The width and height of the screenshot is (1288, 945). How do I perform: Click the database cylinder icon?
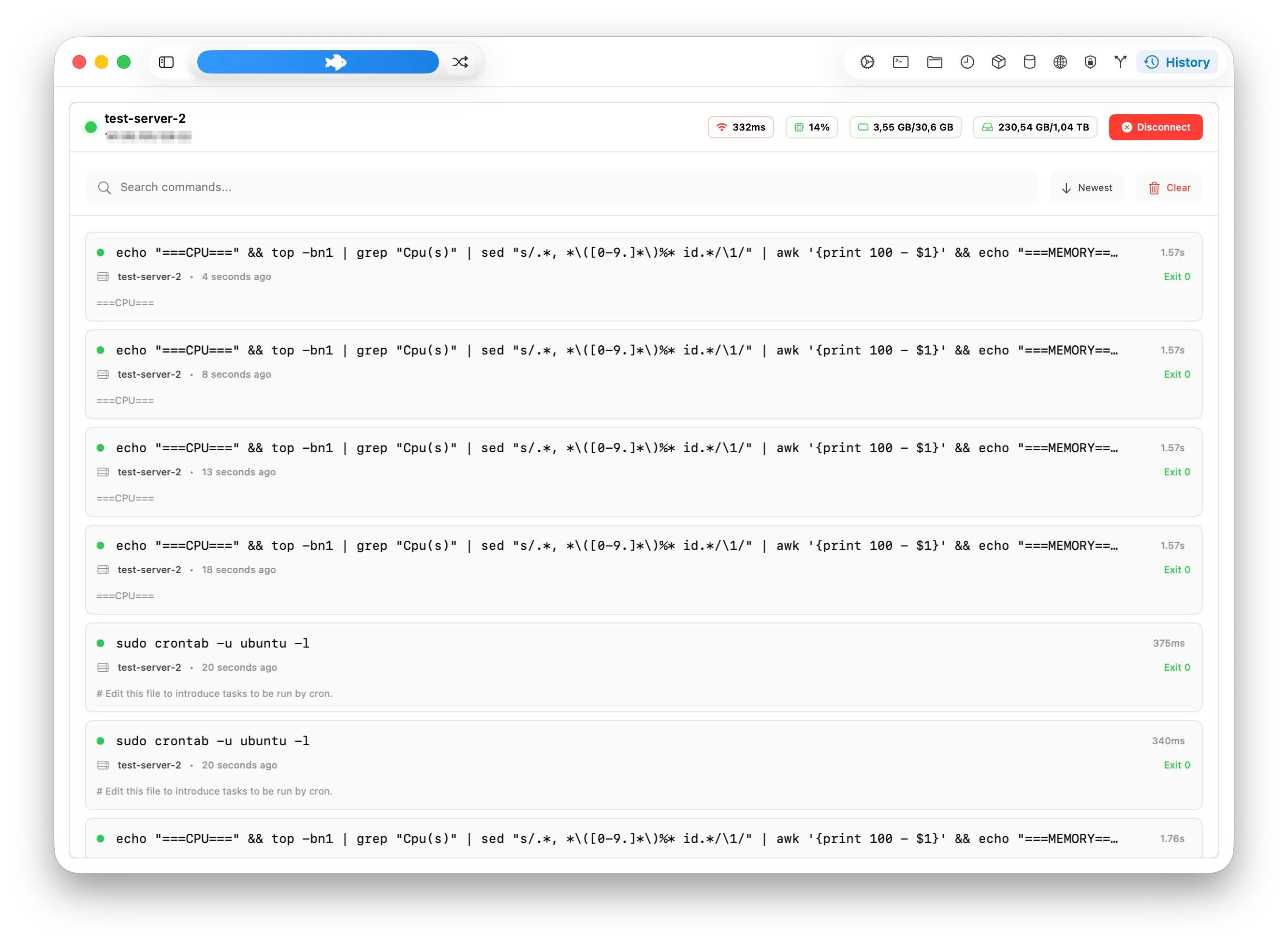pos(1029,62)
